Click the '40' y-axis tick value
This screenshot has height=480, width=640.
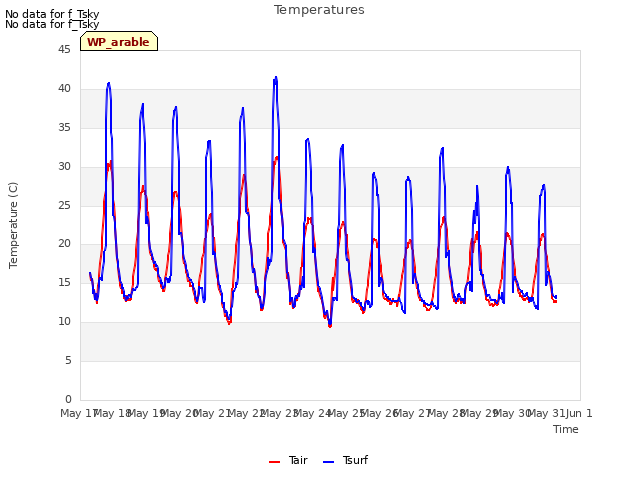point(64,88)
